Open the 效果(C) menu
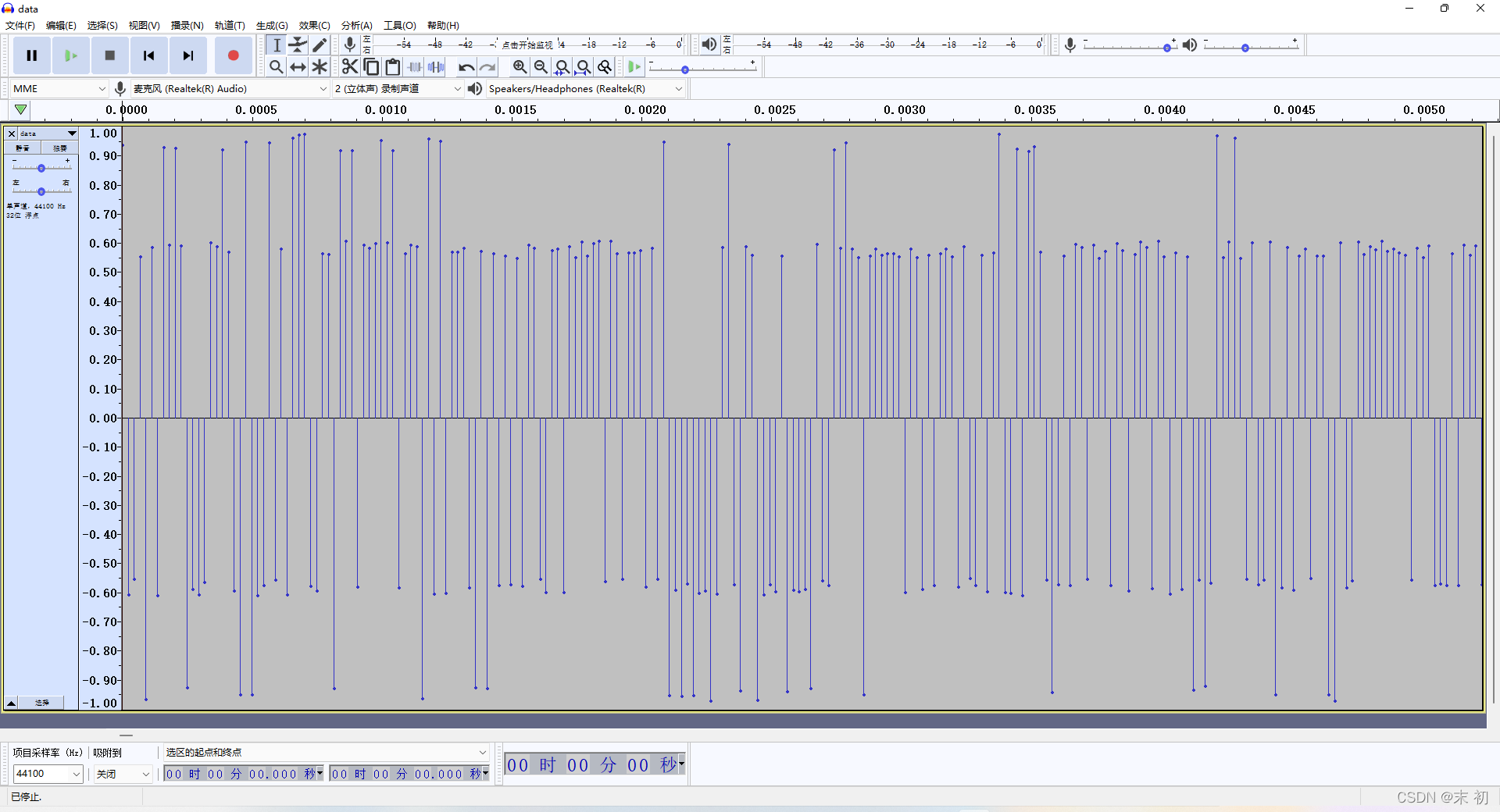The image size is (1500, 812). coord(314,26)
